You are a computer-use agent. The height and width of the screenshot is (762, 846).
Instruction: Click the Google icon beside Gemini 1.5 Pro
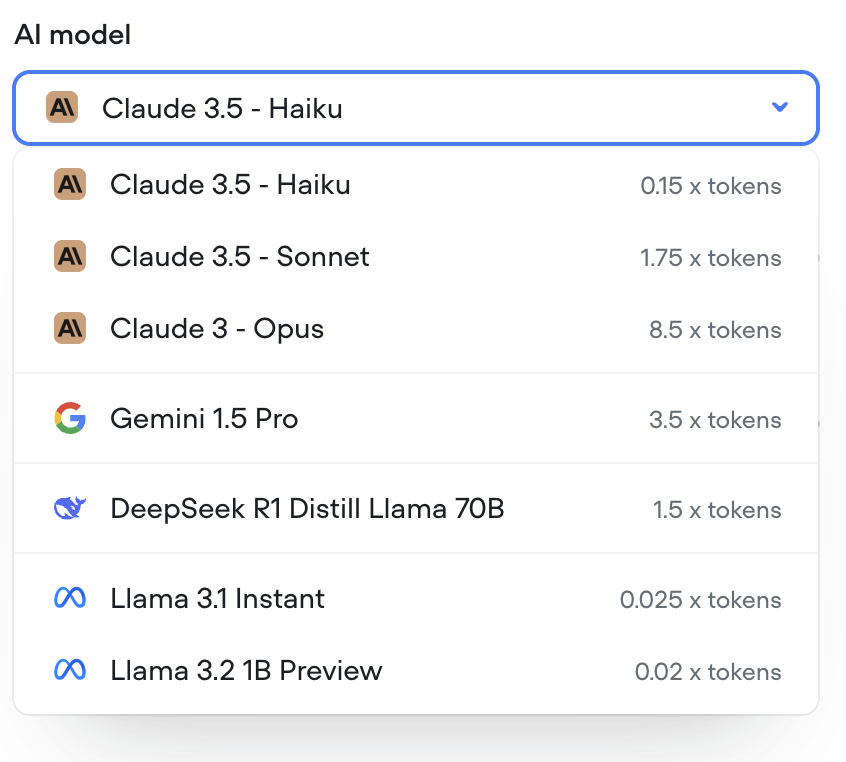point(70,418)
